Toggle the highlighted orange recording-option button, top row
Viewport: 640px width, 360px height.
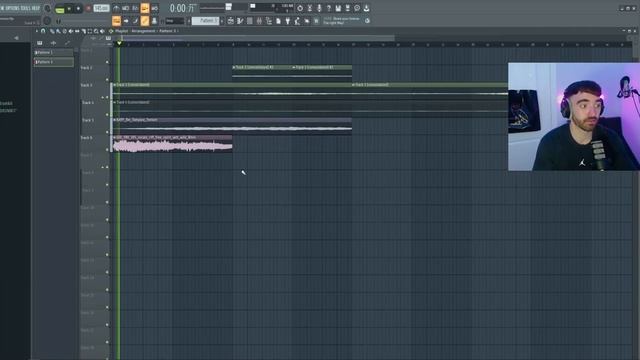click(145, 8)
